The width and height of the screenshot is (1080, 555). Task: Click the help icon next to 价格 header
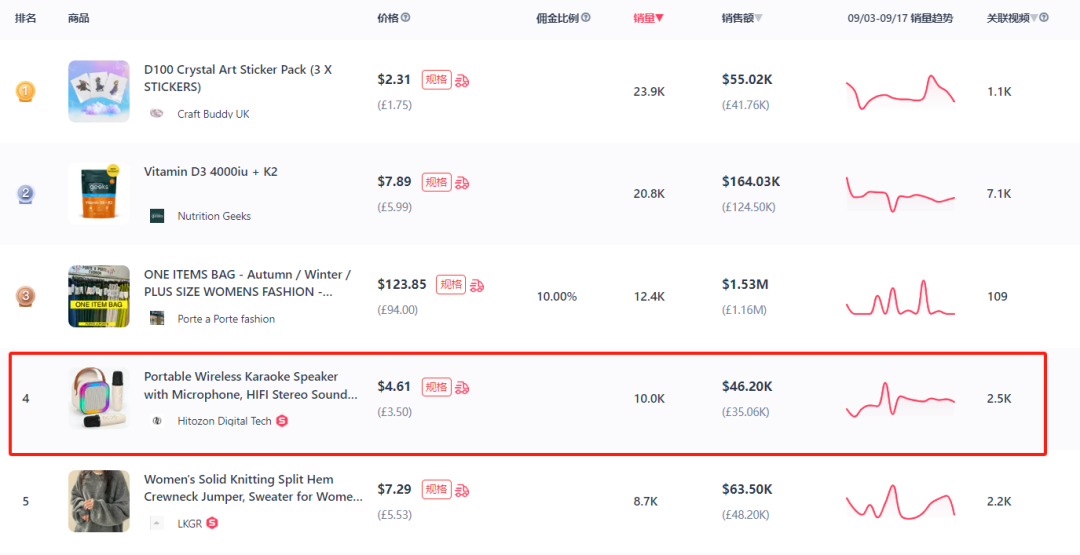click(406, 18)
